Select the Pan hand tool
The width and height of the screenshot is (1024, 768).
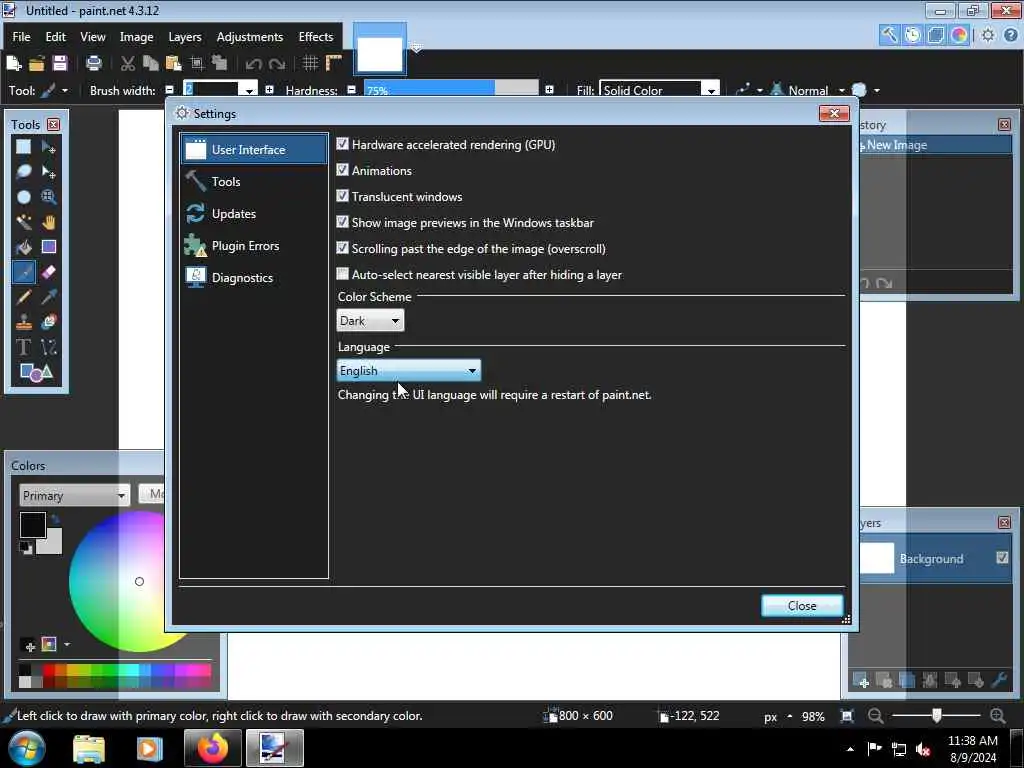click(x=49, y=222)
